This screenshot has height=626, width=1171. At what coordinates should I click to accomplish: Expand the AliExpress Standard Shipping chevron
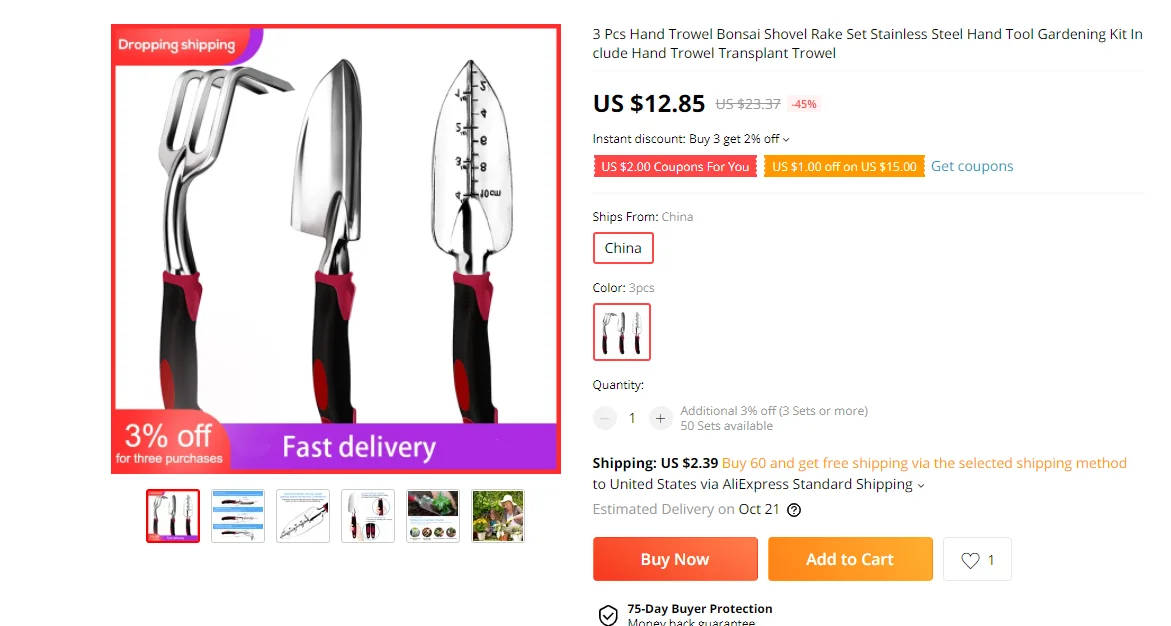pos(921,486)
